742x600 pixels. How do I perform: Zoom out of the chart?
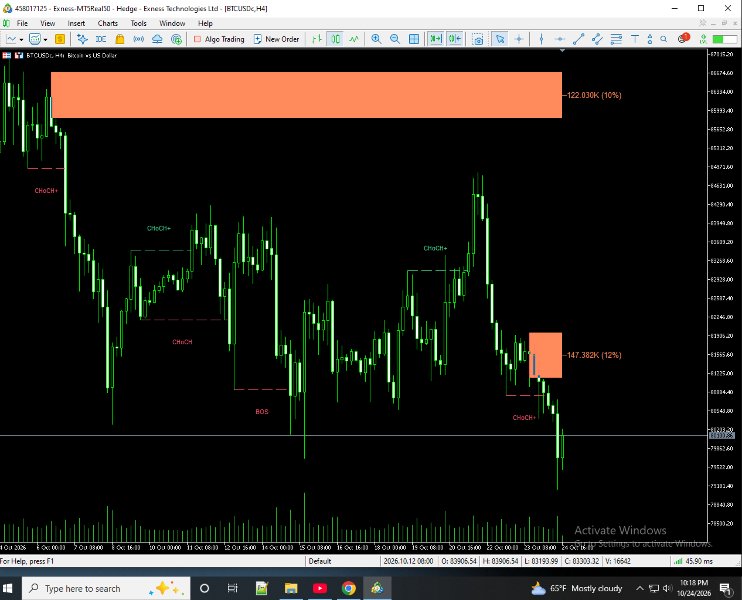point(395,39)
